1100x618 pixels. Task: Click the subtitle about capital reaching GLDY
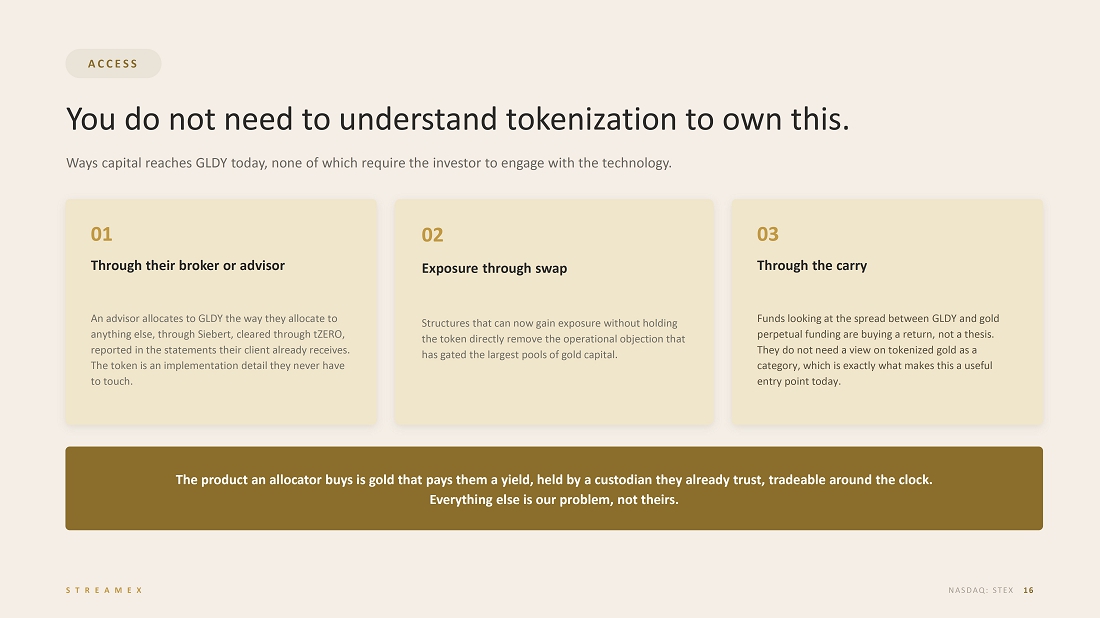tap(369, 163)
